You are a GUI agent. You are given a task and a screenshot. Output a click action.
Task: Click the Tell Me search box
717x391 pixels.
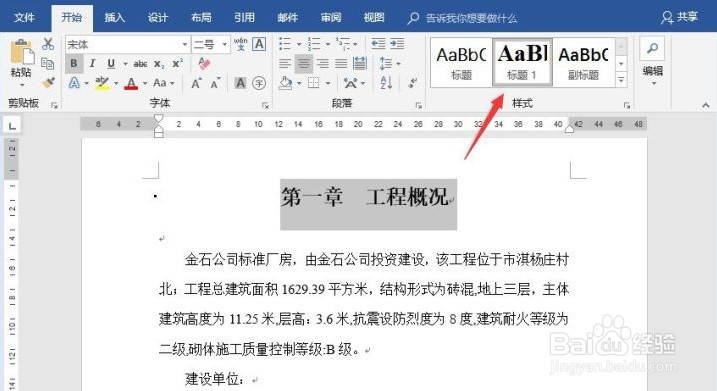(463, 18)
